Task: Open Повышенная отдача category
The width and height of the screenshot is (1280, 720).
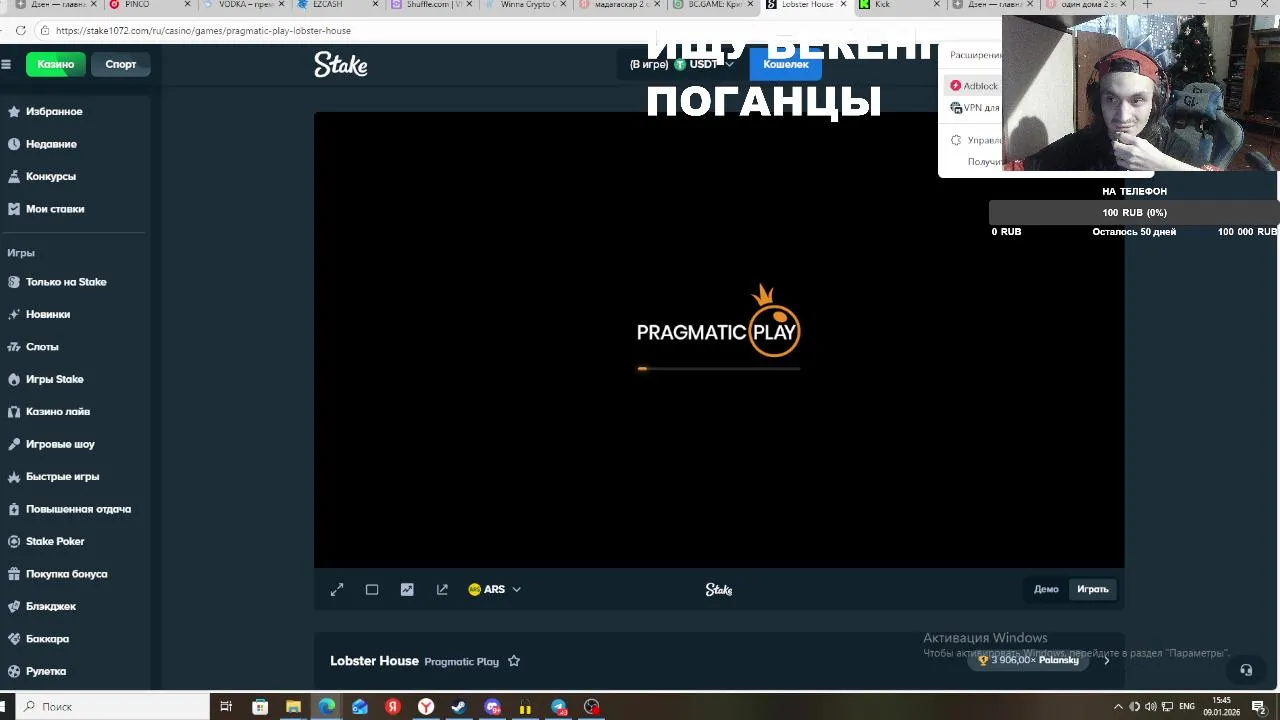Action: (x=78, y=509)
